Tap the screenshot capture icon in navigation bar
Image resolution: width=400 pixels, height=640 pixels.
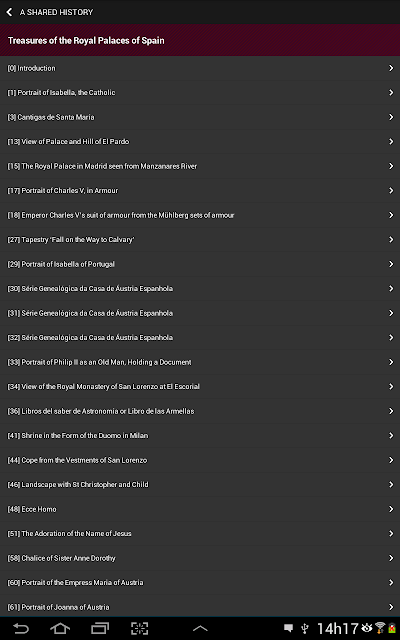tap(139, 628)
